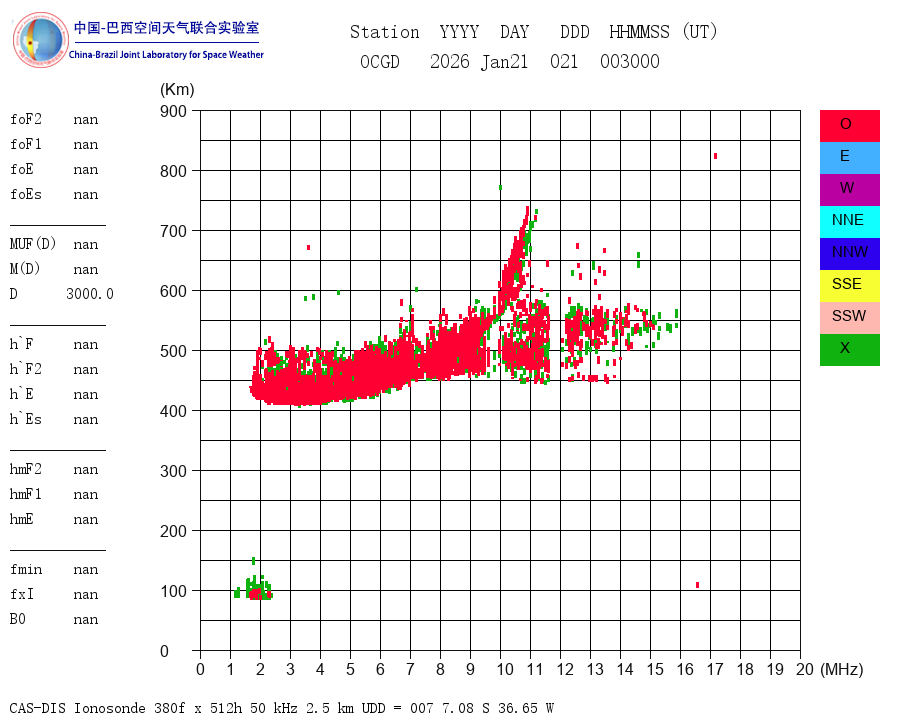Click the HHMMSS header label

639,32
